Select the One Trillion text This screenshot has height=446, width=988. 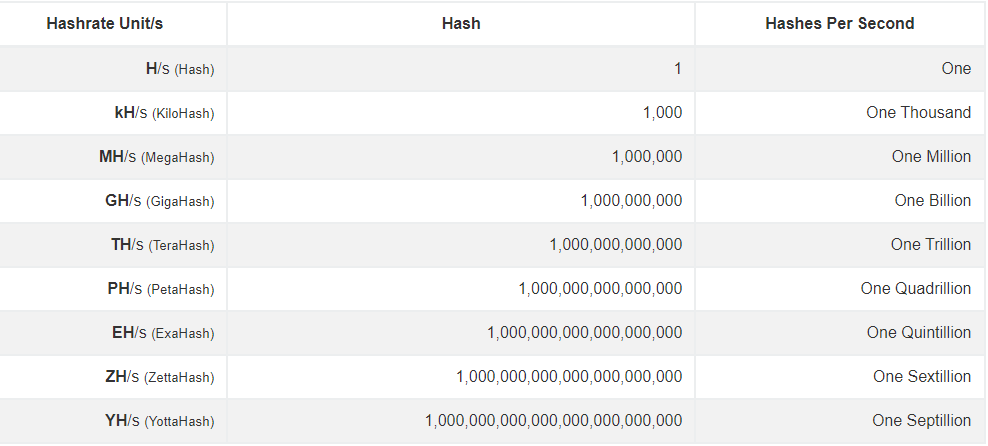[x=931, y=244]
